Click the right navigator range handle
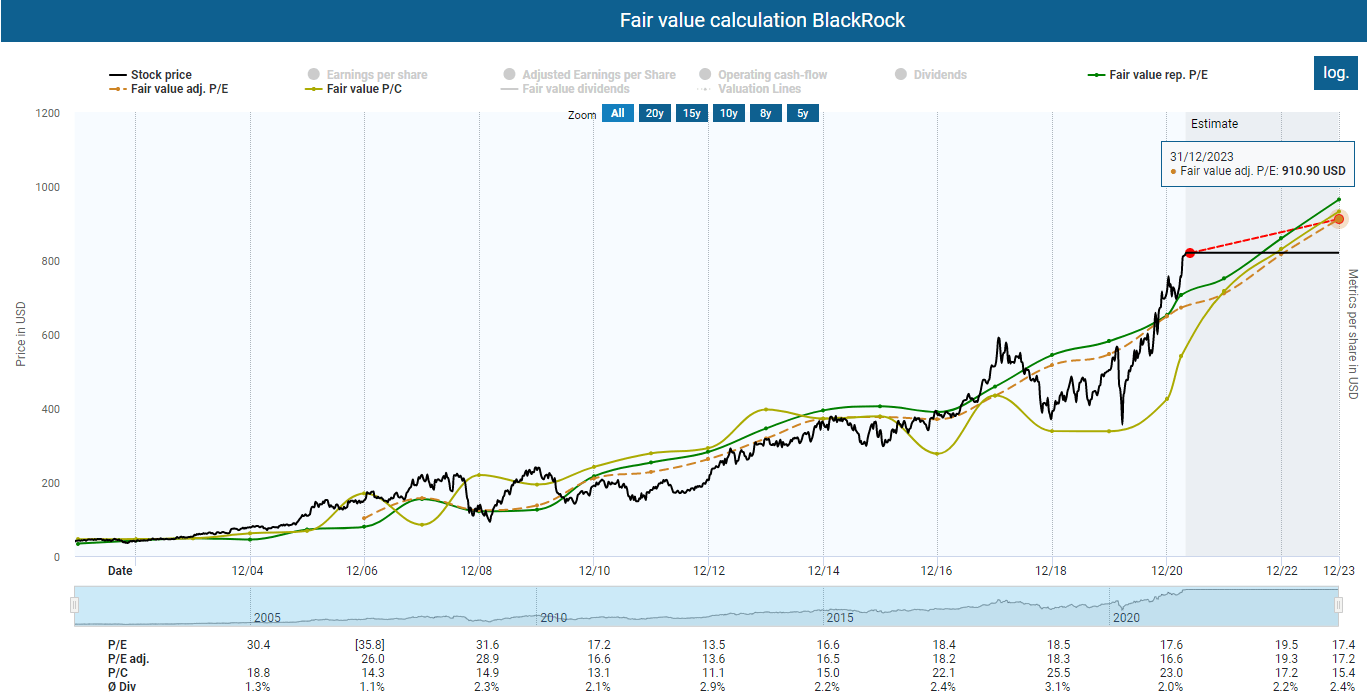 click(1341, 606)
